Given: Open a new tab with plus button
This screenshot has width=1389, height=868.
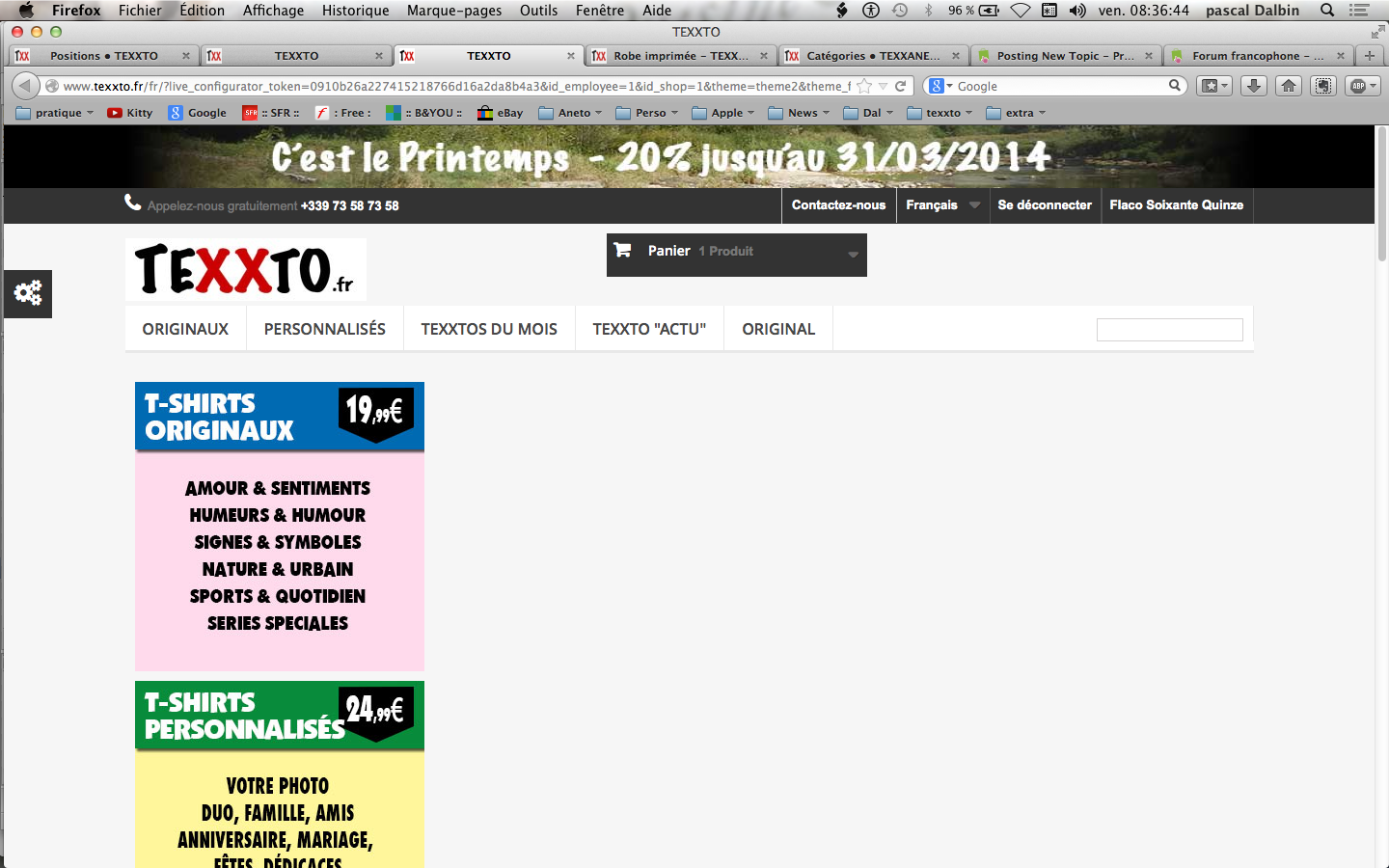Looking at the screenshot, I should pos(1370,56).
